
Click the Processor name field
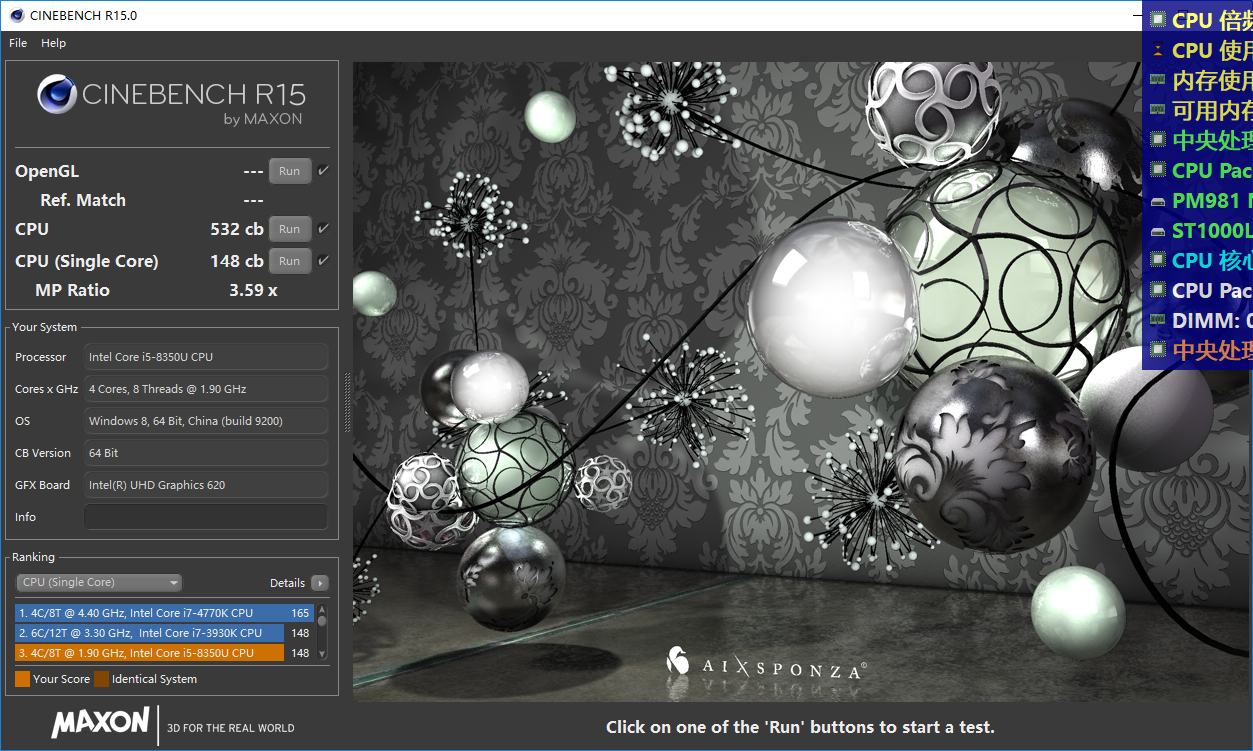tap(206, 357)
